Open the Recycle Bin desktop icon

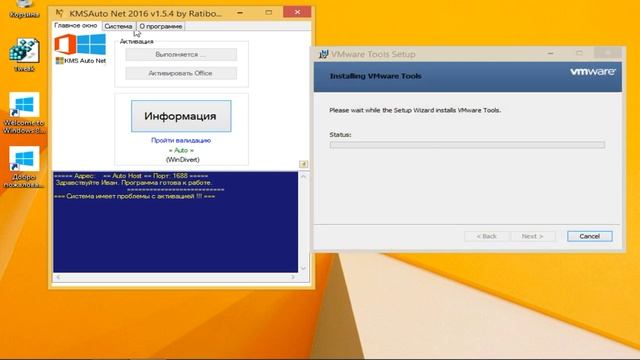click(x=24, y=8)
